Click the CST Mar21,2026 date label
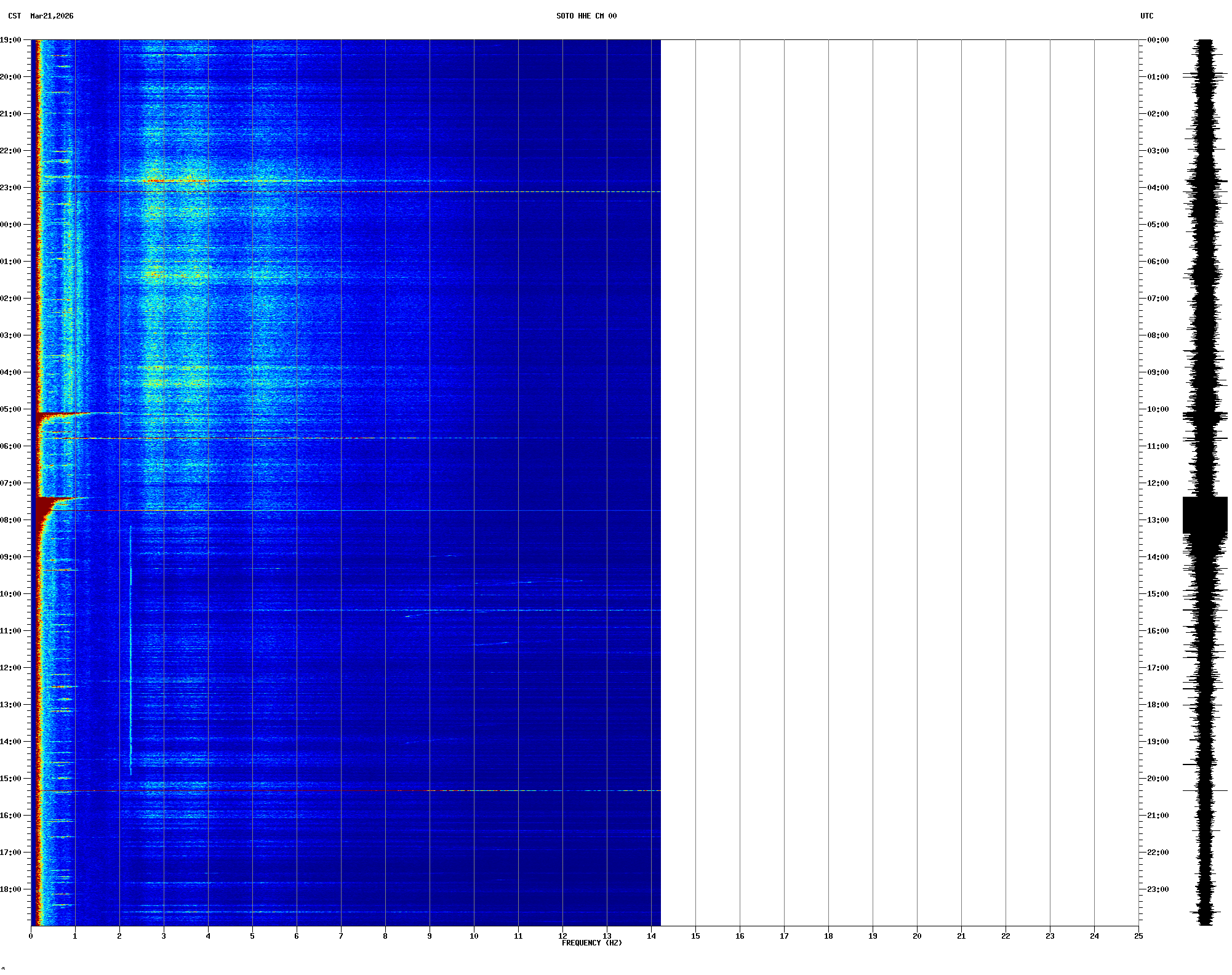The height and width of the screenshot is (975, 1232). click(41, 16)
